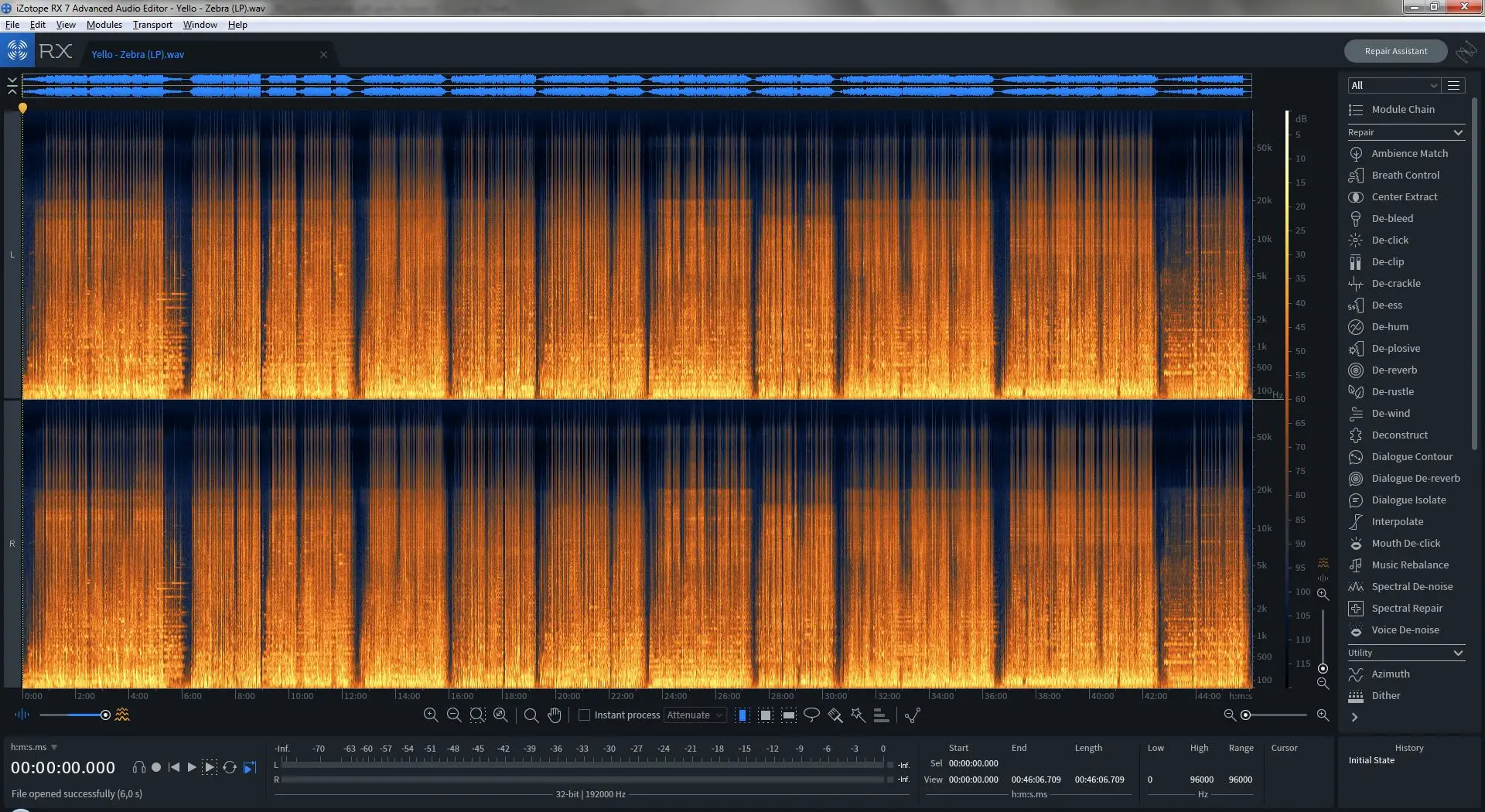Image resolution: width=1485 pixels, height=812 pixels.
Task: Open Dialogue De-reverb module
Action: (1405, 478)
